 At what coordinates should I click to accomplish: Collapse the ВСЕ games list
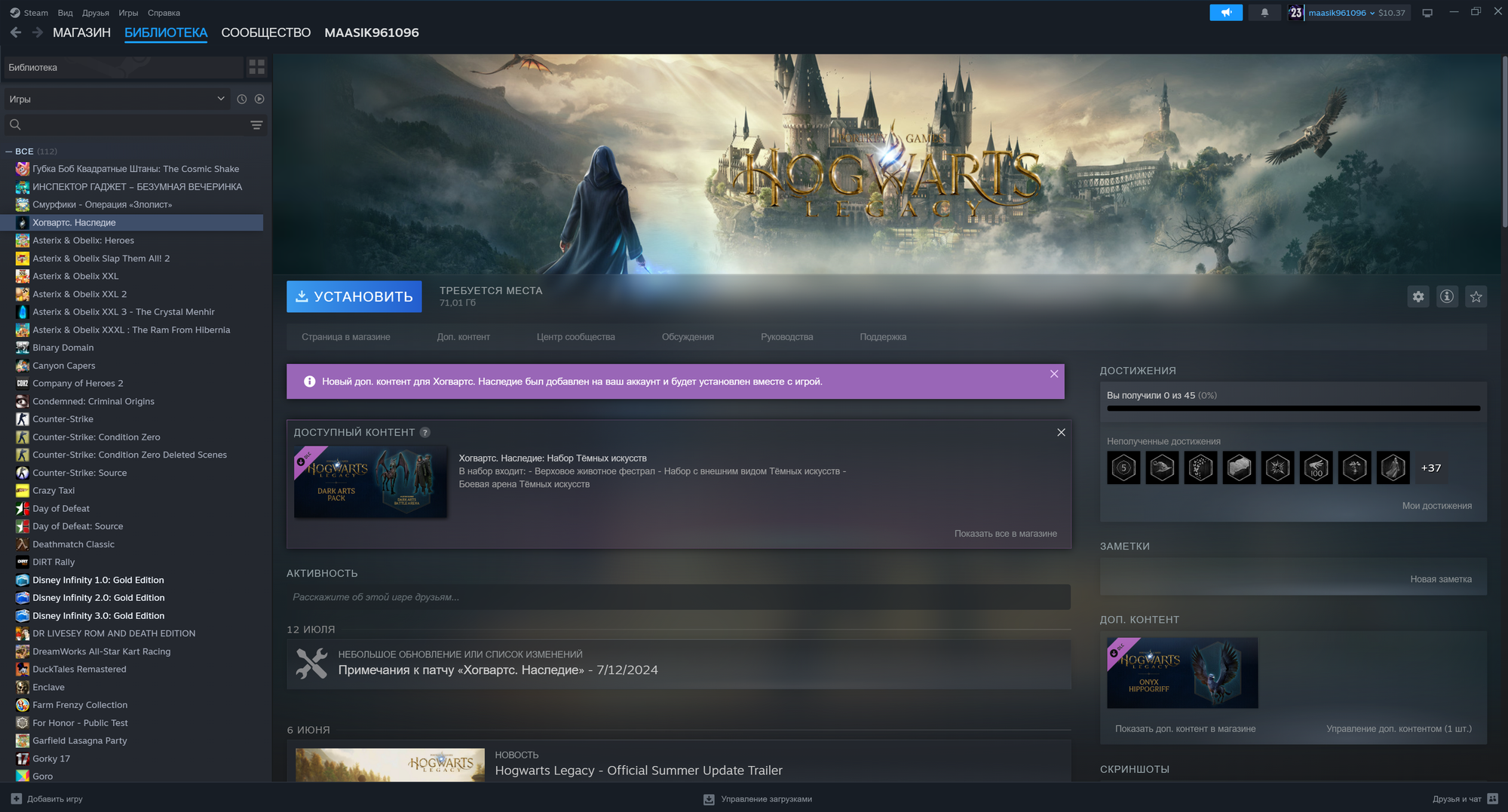8,152
